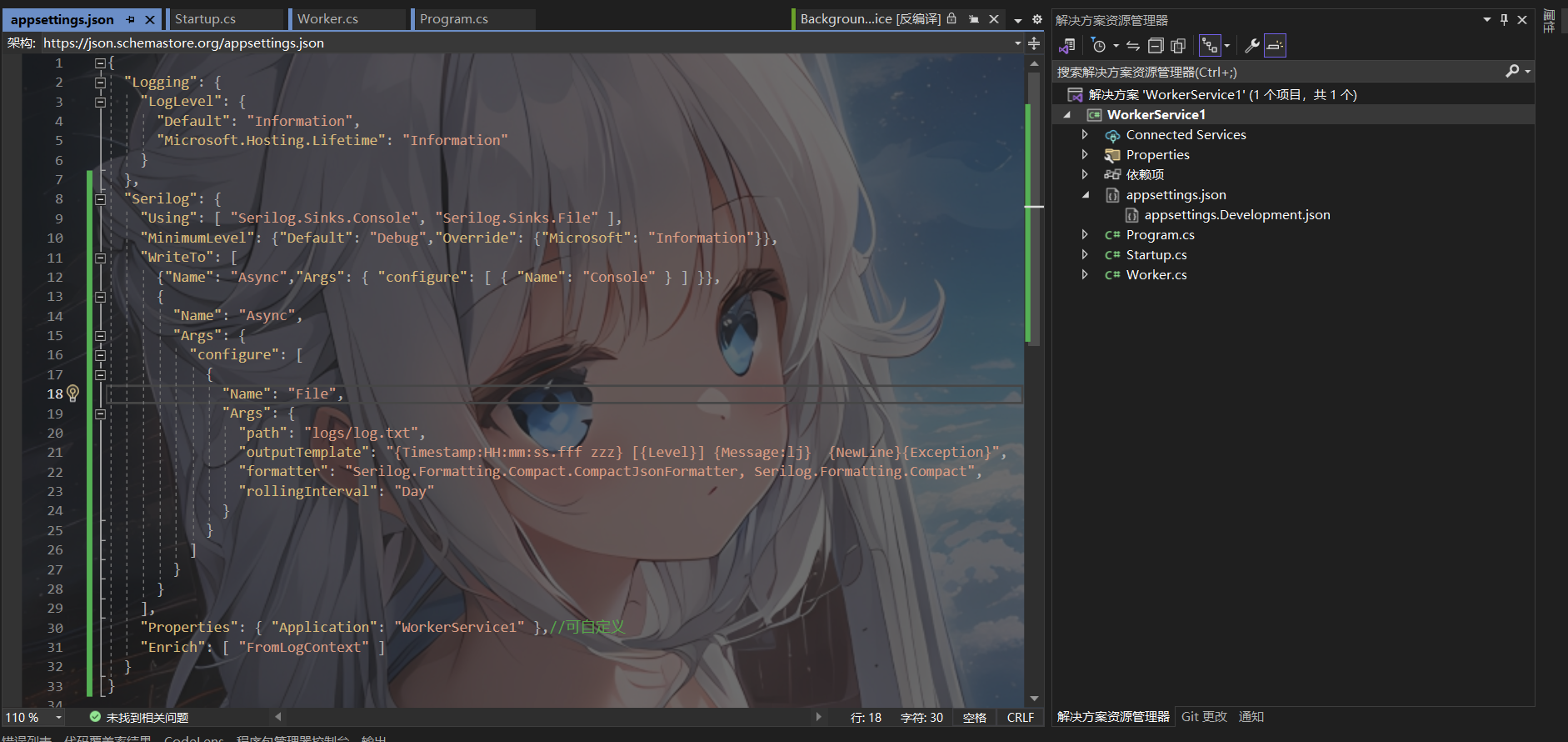Expand the Startup.cs tree node
Viewport: 1568px width, 742px height.
(x=1085, y=254)
